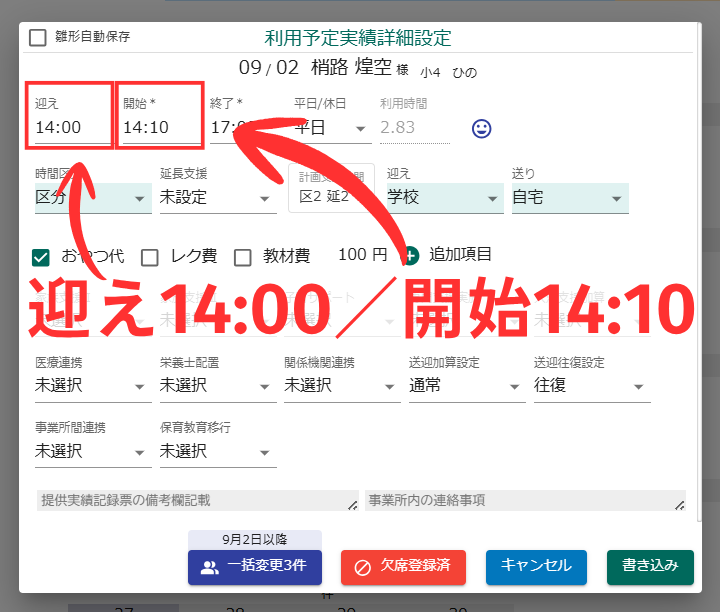Click the 一括変更3件 button
This screenshot has width=720, height=612.
255,567
